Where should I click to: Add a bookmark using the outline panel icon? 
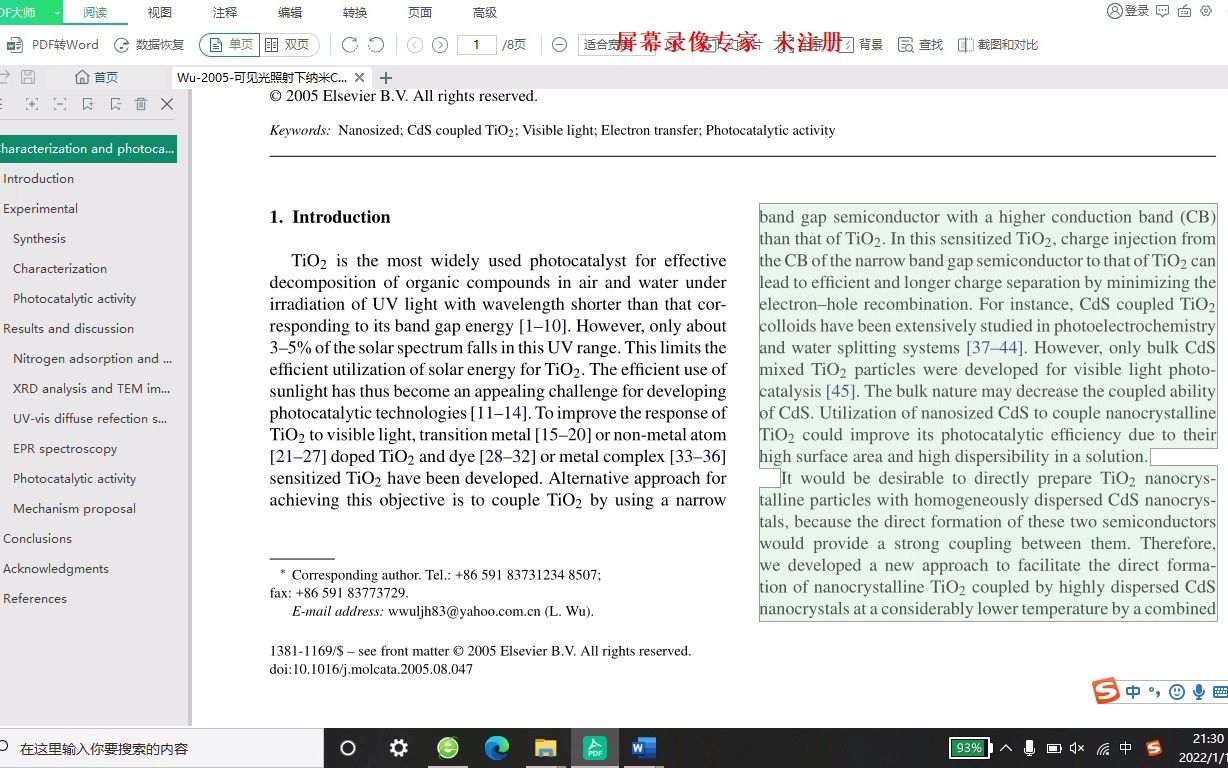click(87, 104)
